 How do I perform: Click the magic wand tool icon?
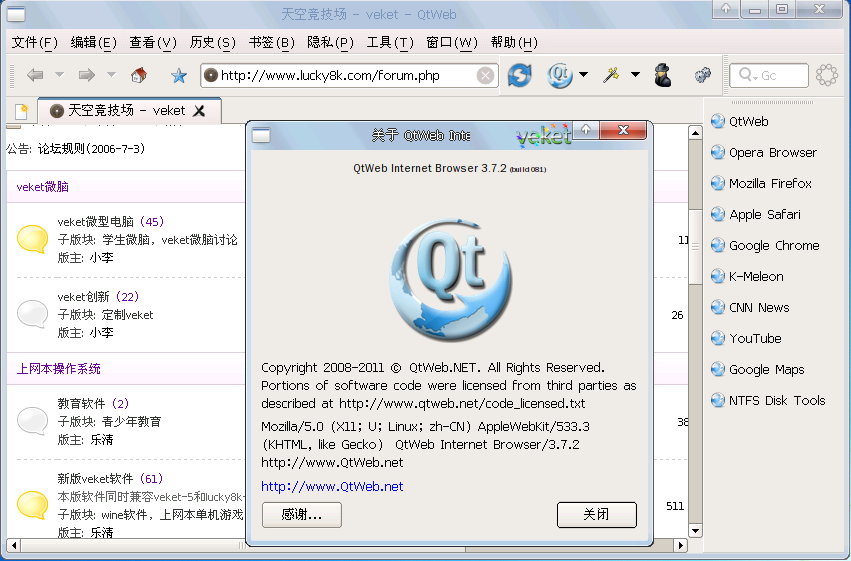pyautogui.click(x=611, y=75)
